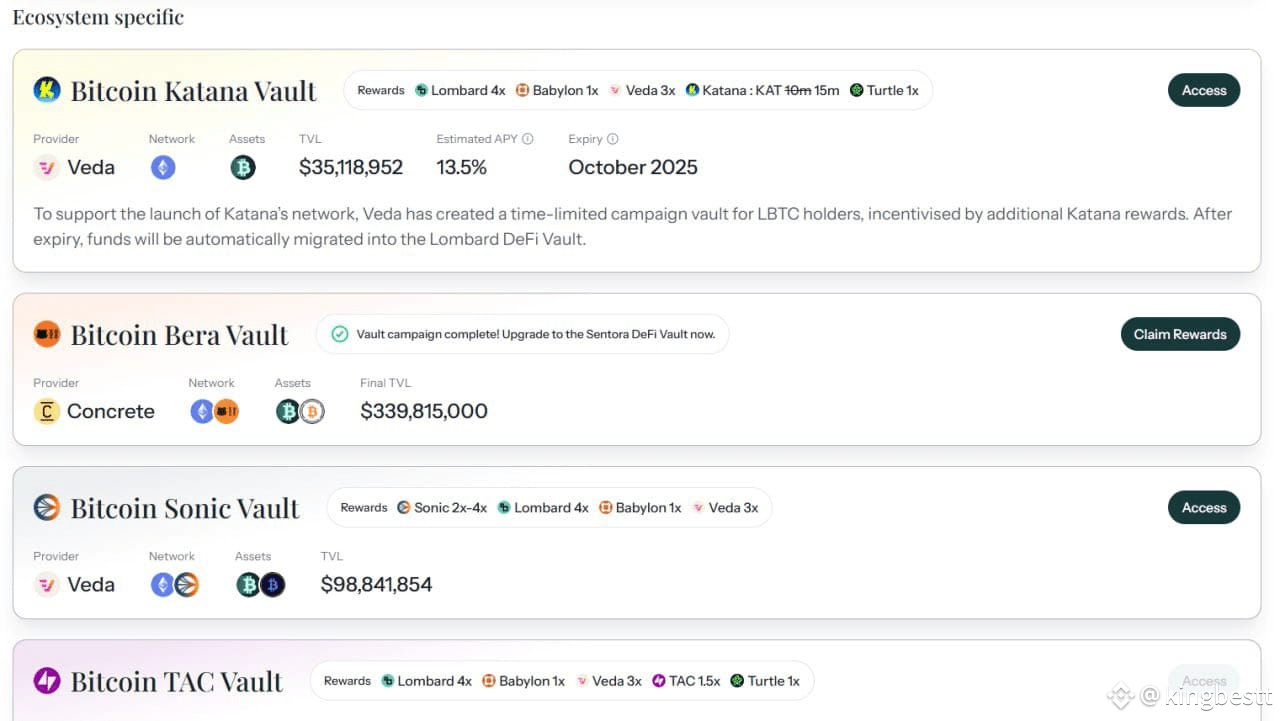Click the Veda provider icon in Sonic Vault

coord(47,584)
